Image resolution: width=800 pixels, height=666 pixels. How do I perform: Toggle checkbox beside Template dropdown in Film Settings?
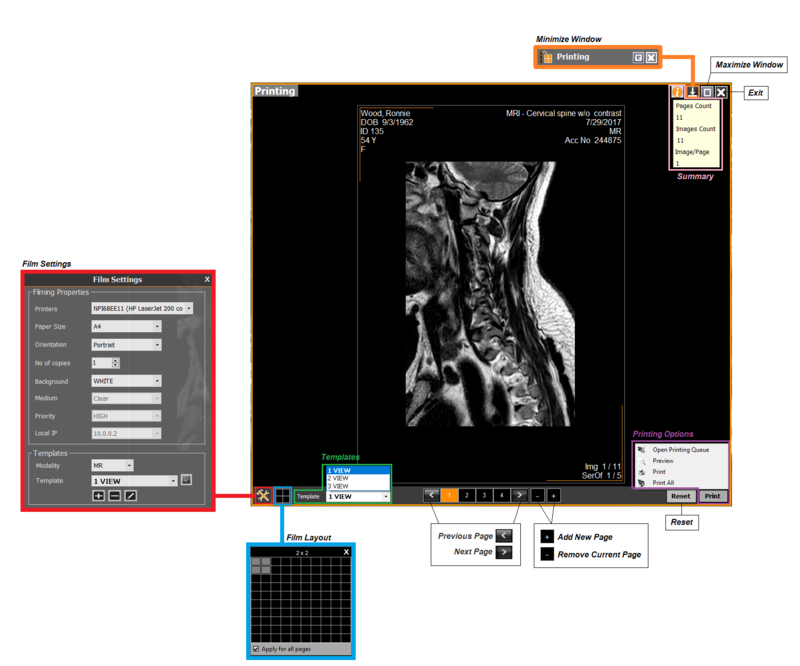pos(186,480)
